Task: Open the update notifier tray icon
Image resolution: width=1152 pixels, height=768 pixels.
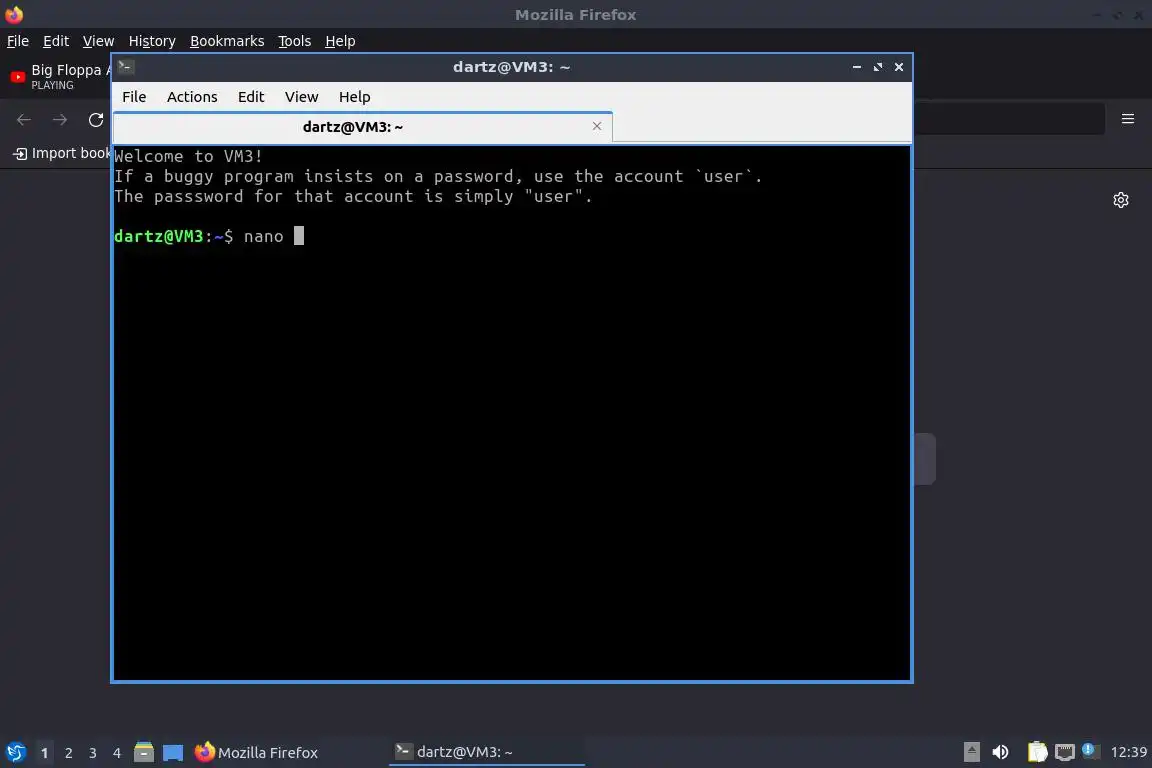Action: (x=1090, y=750)
